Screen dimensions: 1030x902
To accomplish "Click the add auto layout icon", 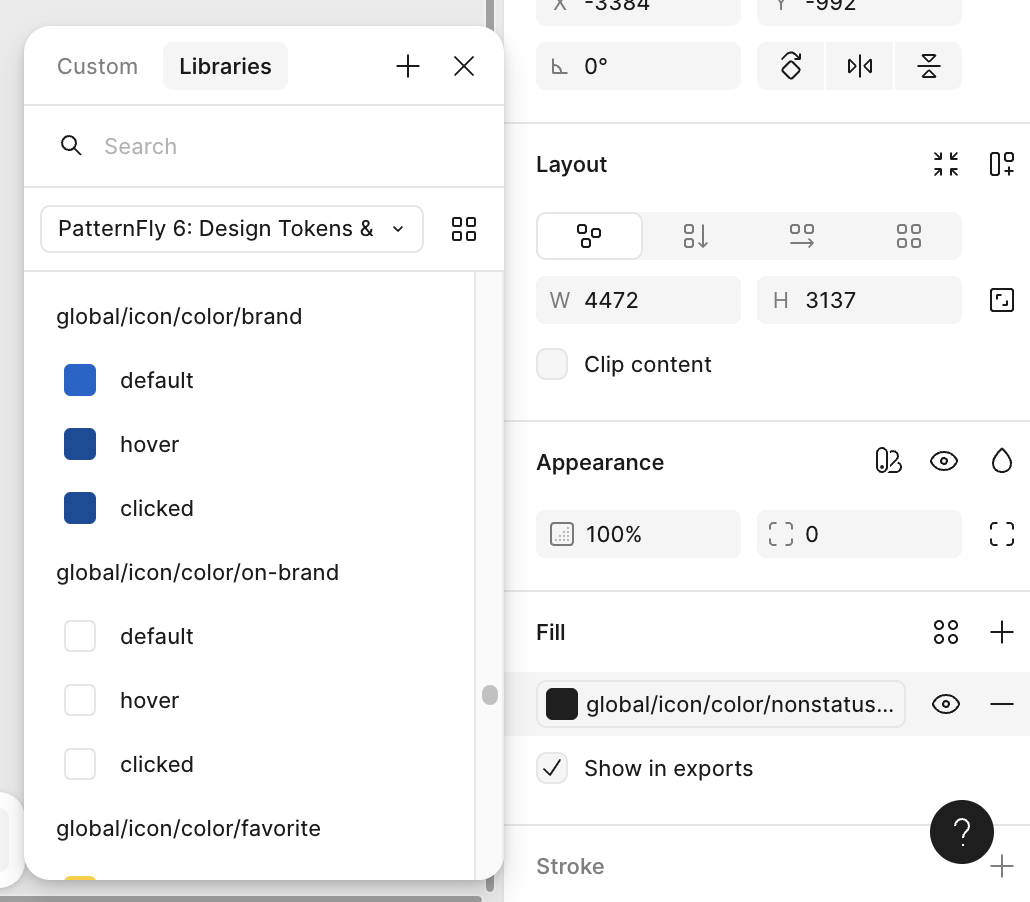I will tap(1001, 164).
